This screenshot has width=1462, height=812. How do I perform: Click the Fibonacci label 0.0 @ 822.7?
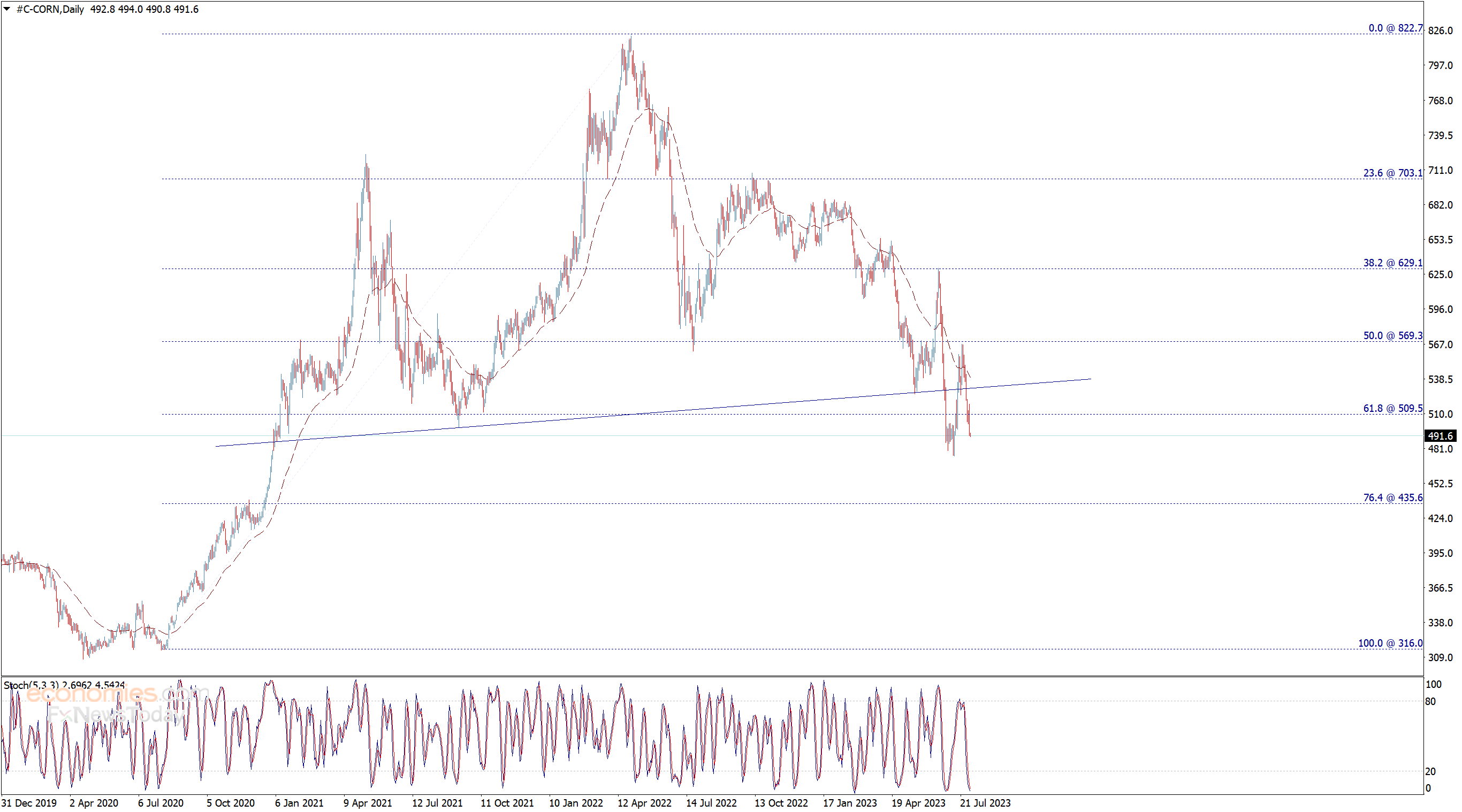pos(1396,28)
